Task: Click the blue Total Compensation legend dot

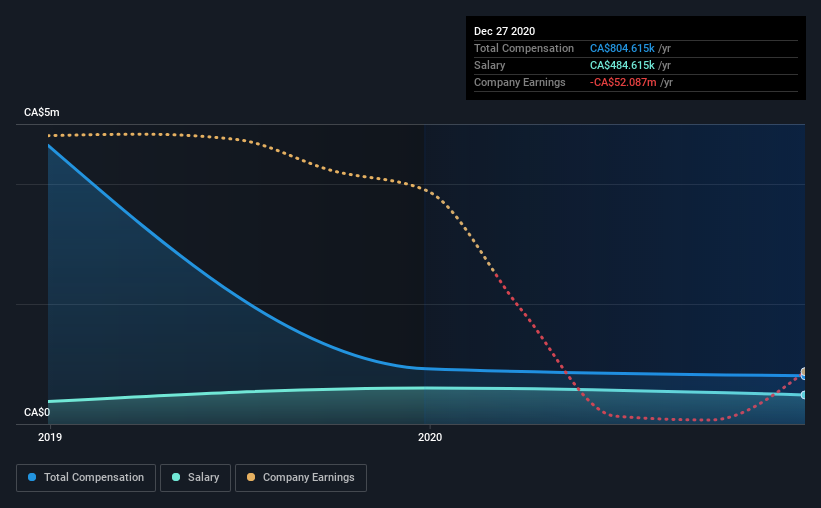Action: click(x=32, y=477)
